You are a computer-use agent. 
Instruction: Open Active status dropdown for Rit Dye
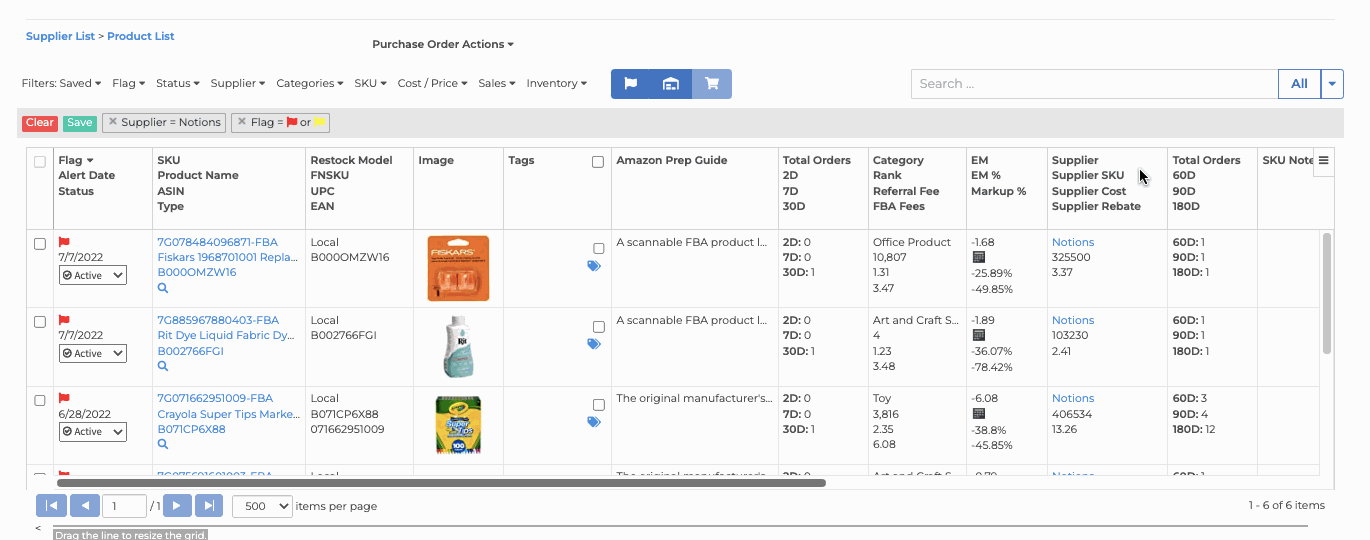(x=93, y=353)
